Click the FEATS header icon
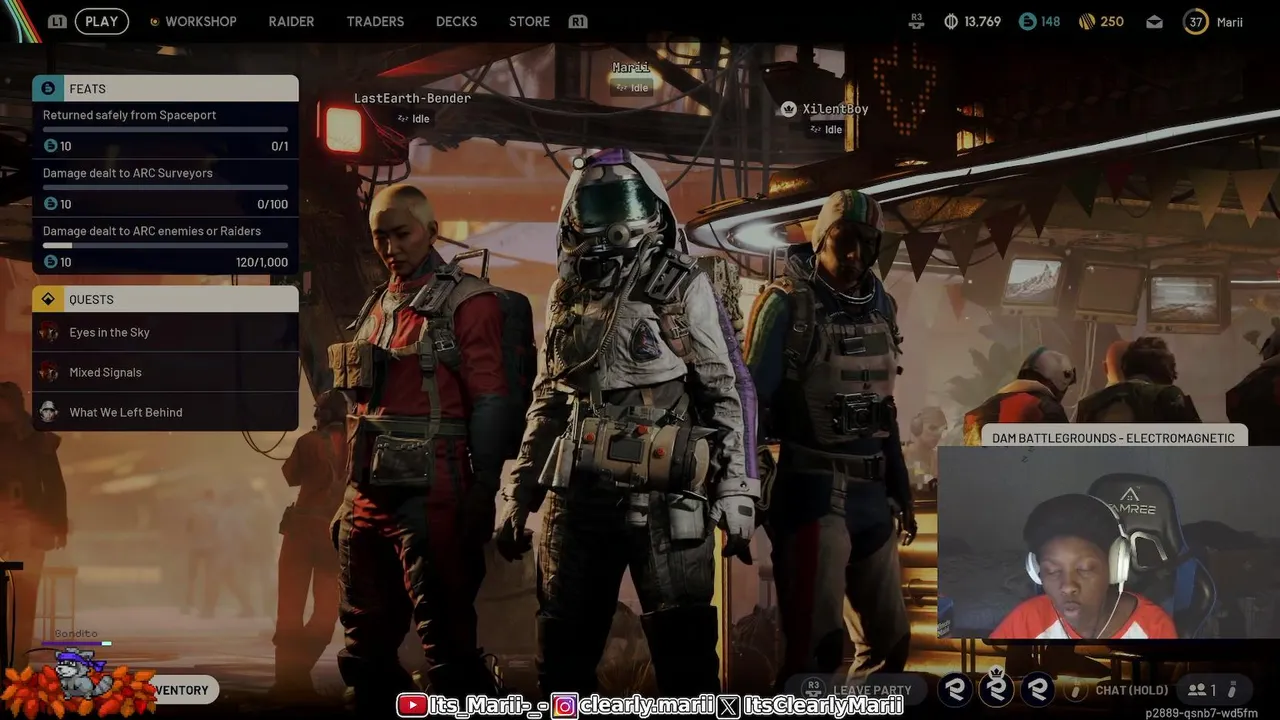 (48, 88)
